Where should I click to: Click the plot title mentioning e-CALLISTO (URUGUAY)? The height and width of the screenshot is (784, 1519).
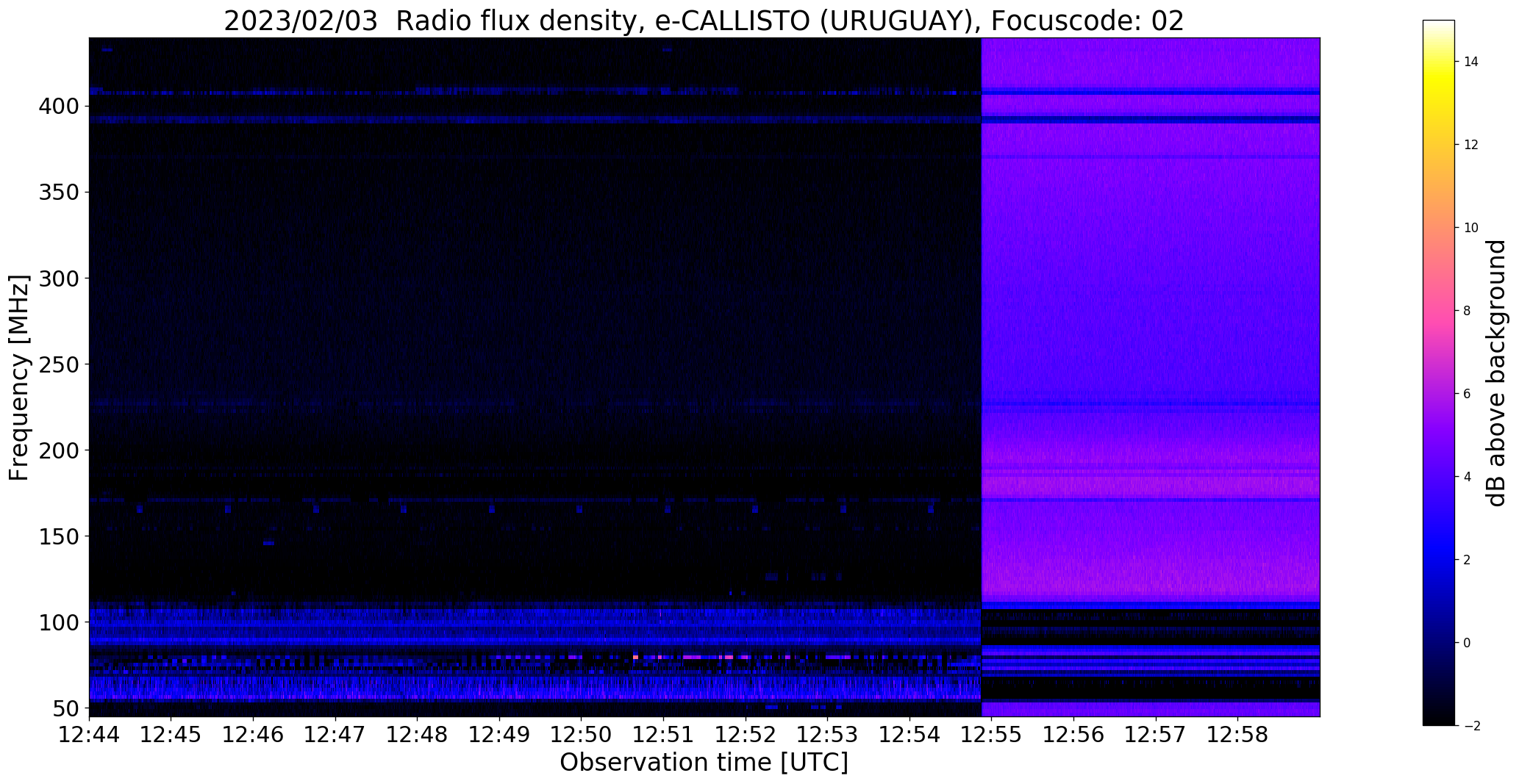(x=704, y=21)
